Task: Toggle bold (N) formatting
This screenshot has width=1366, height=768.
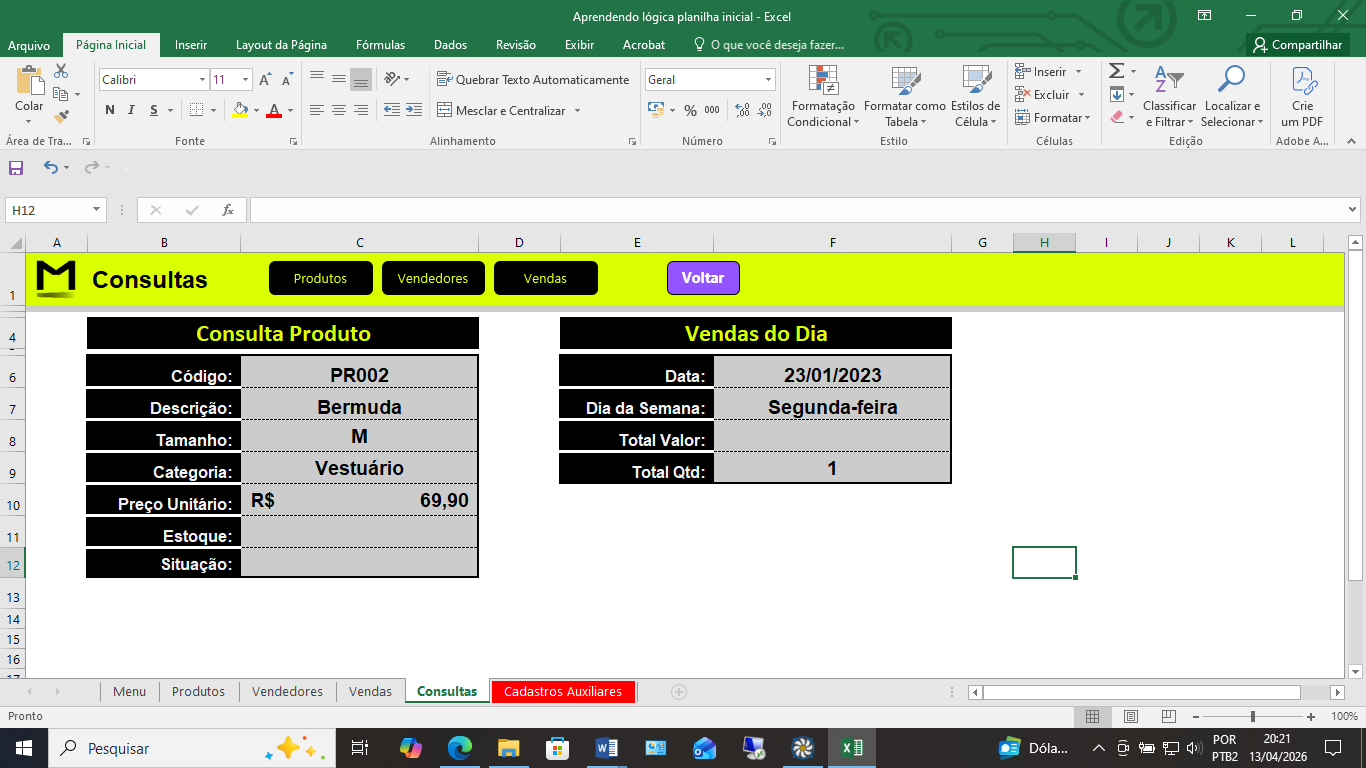Action: pos(110,110)
